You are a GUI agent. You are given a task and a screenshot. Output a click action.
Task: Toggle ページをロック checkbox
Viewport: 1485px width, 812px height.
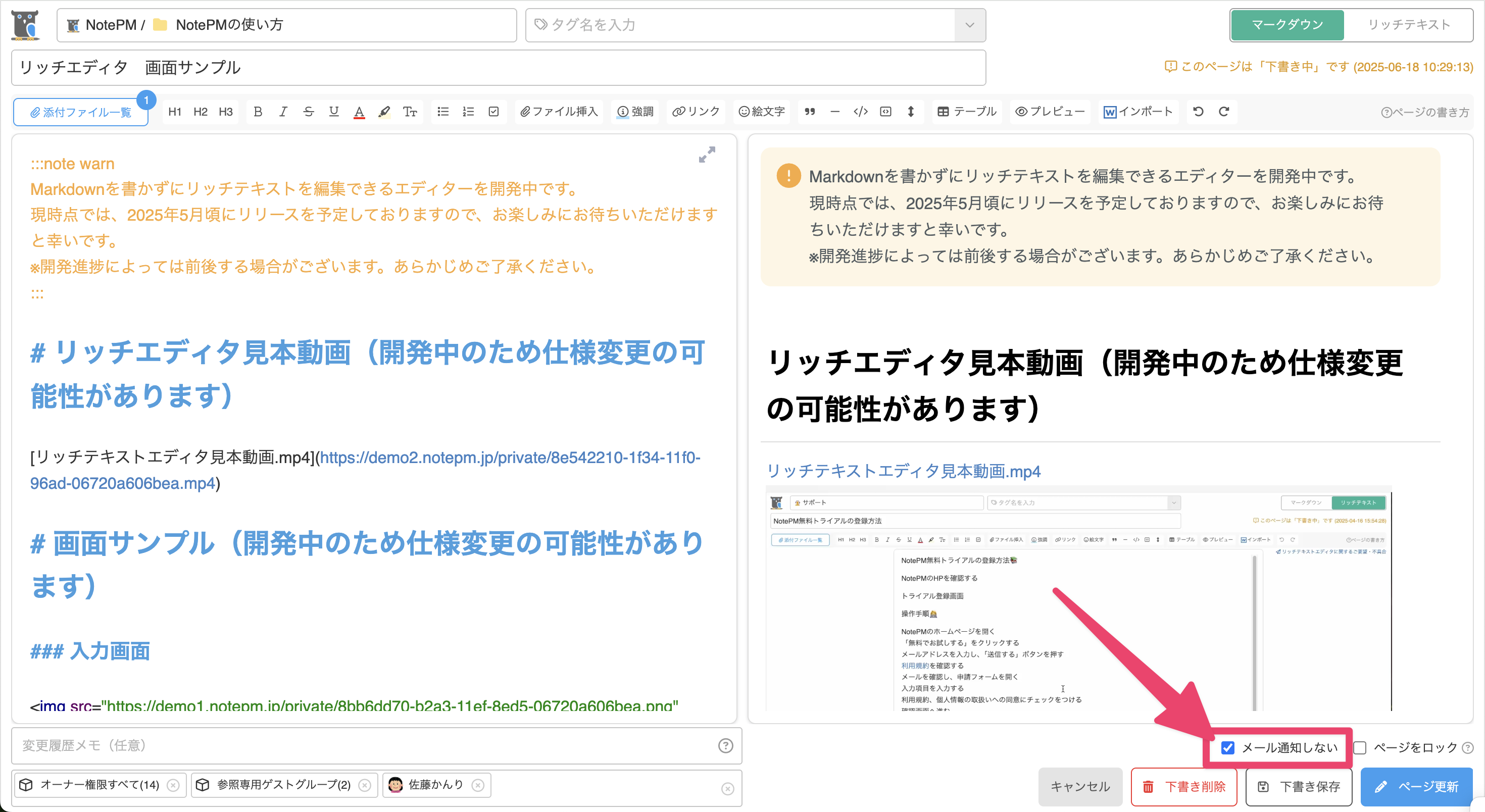point(1360,747)
